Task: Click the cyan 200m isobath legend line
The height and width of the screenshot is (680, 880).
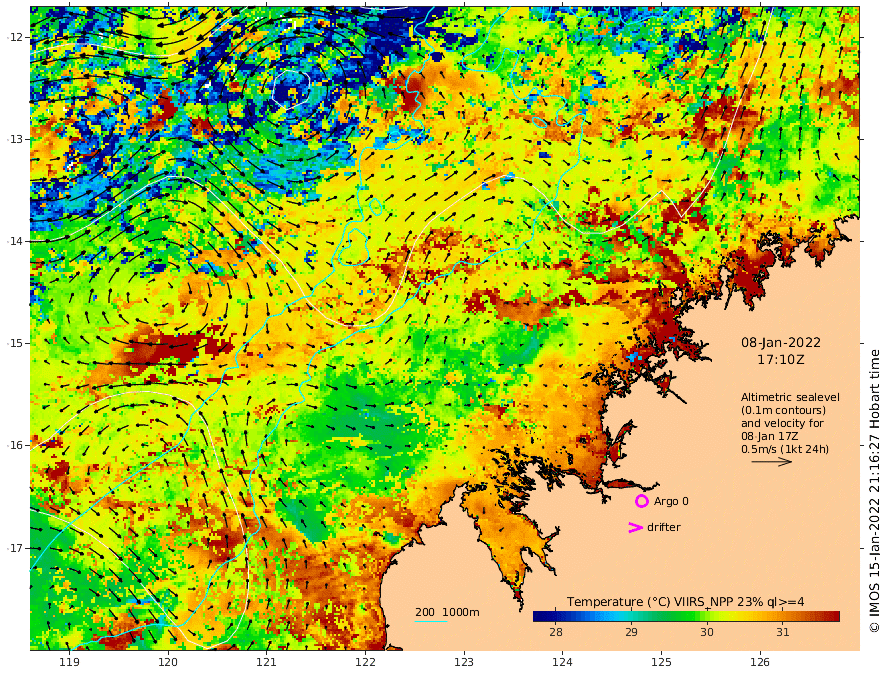Action: click(431, 621)
